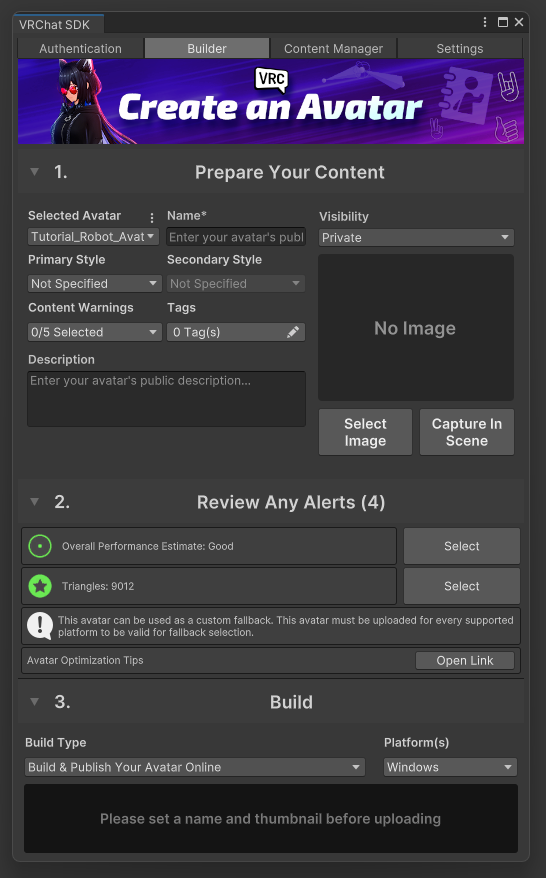Click the Triangles: 9012 text
The height and width of the screenshot is (878, 546).
[98, 586]
